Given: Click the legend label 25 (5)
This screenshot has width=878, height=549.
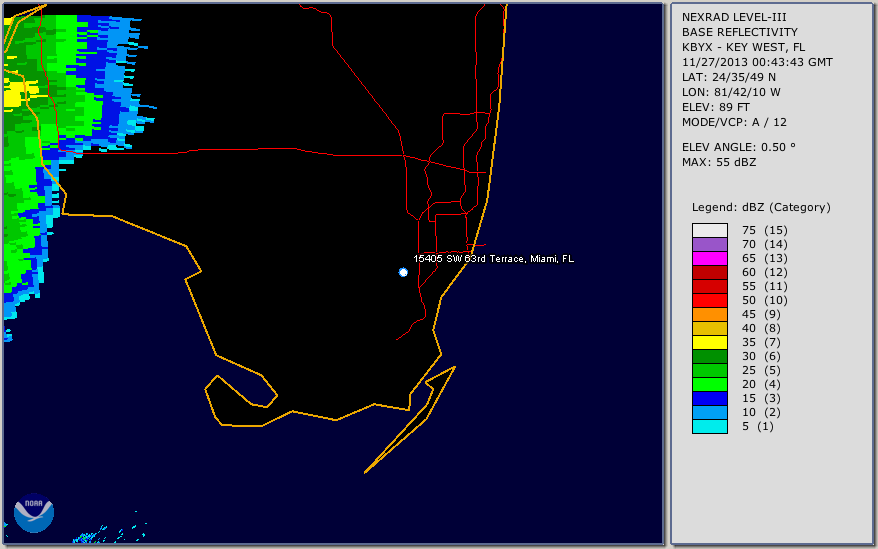Looking at the screenshot, I should 761,370.
